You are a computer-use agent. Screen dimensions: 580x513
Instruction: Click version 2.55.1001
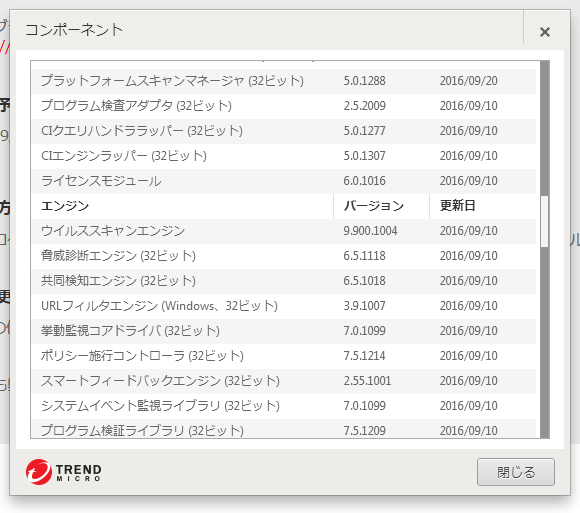367,381
